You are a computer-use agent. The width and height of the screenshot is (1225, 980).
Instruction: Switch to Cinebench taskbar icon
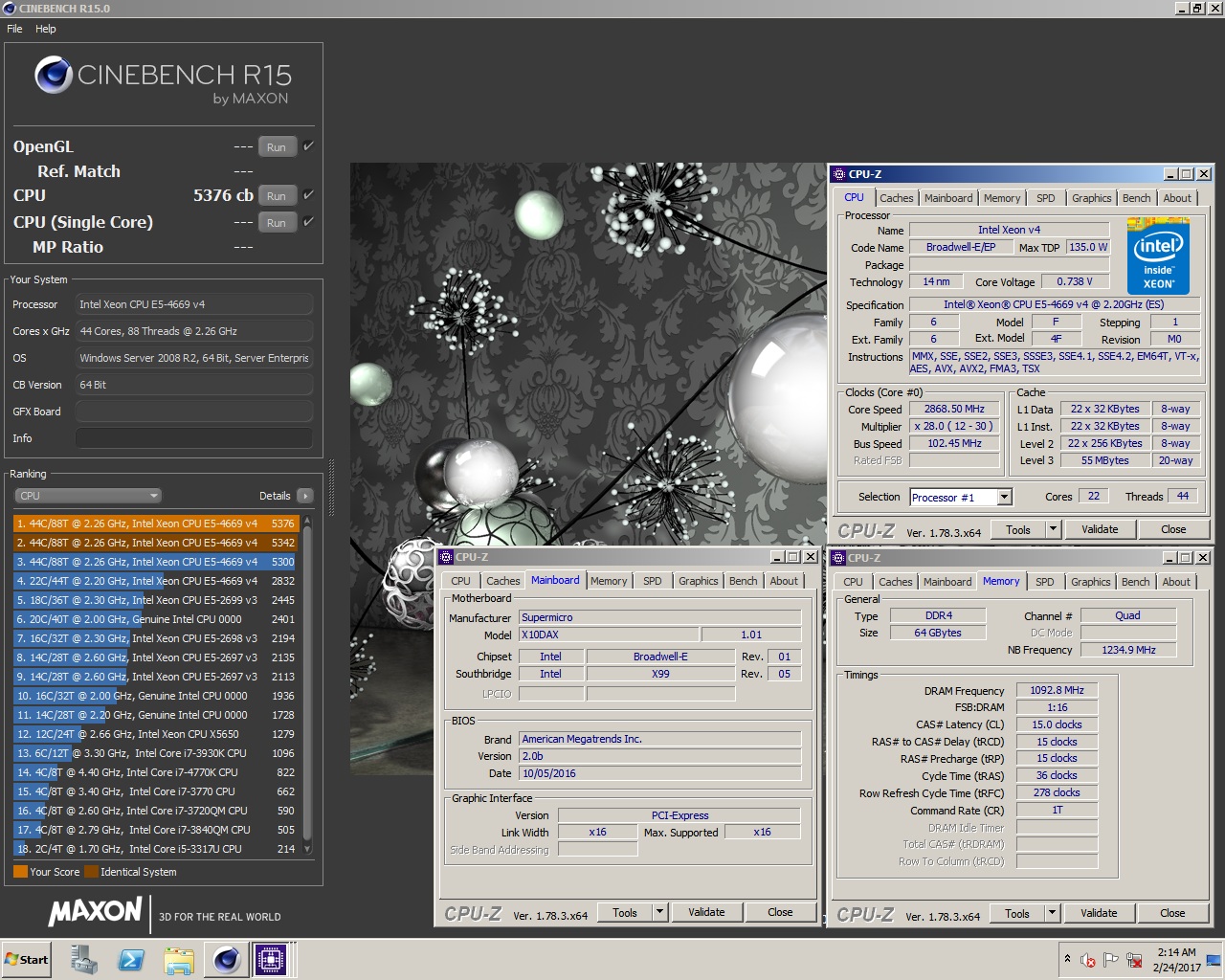[227, 959]
